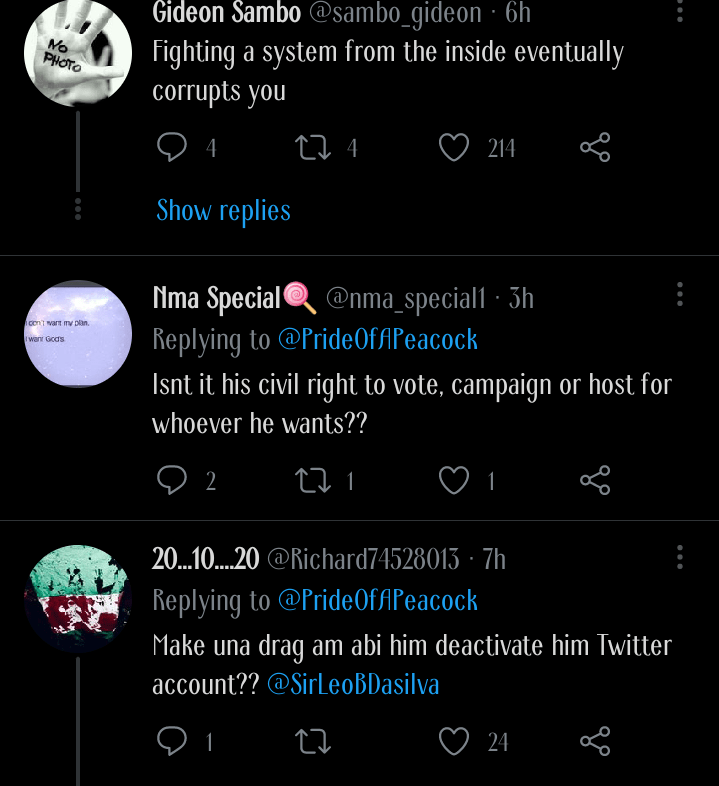719x786 pixels.
Task: Share Nma Special's tweet
Action: pyautogui.click(x=595, y=481)
